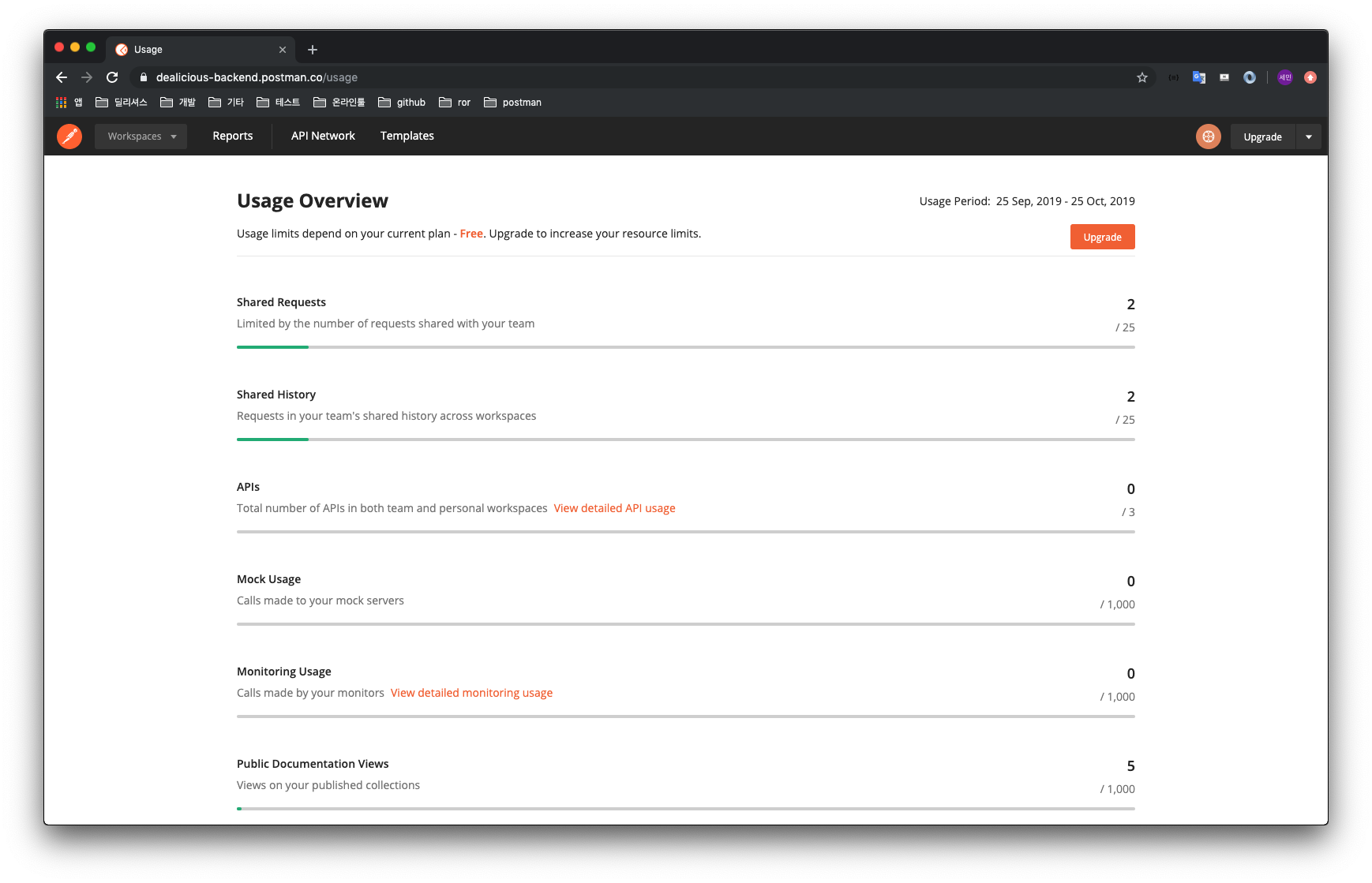Click View detailed monitoring usage link

click(471, 692)
